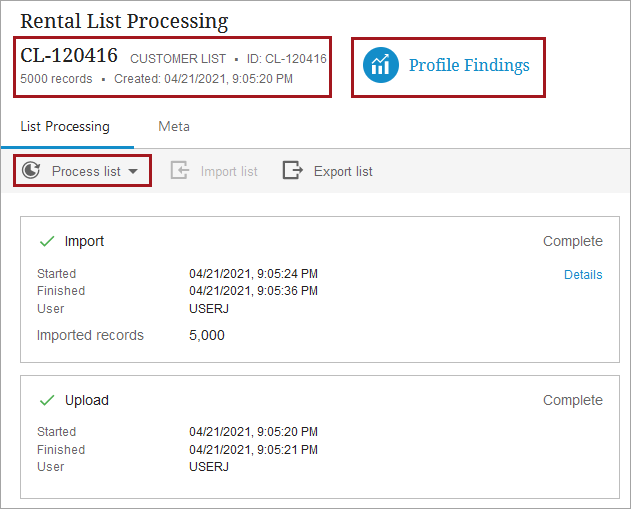This screenshot has width=631, height=509.
Task: Open the Import step Details link
Action: (583, 274)
